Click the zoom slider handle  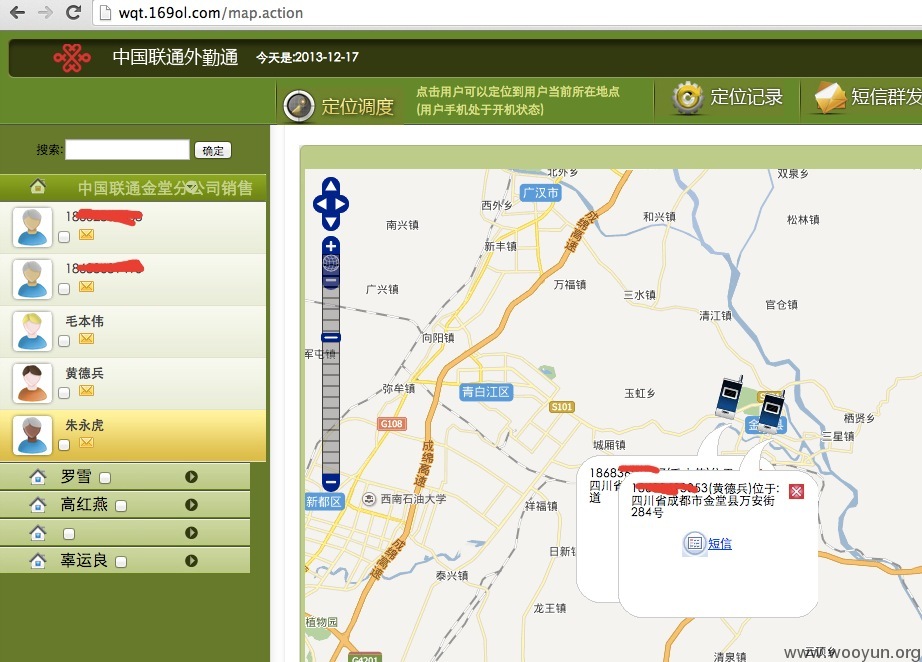coord(331,337)
